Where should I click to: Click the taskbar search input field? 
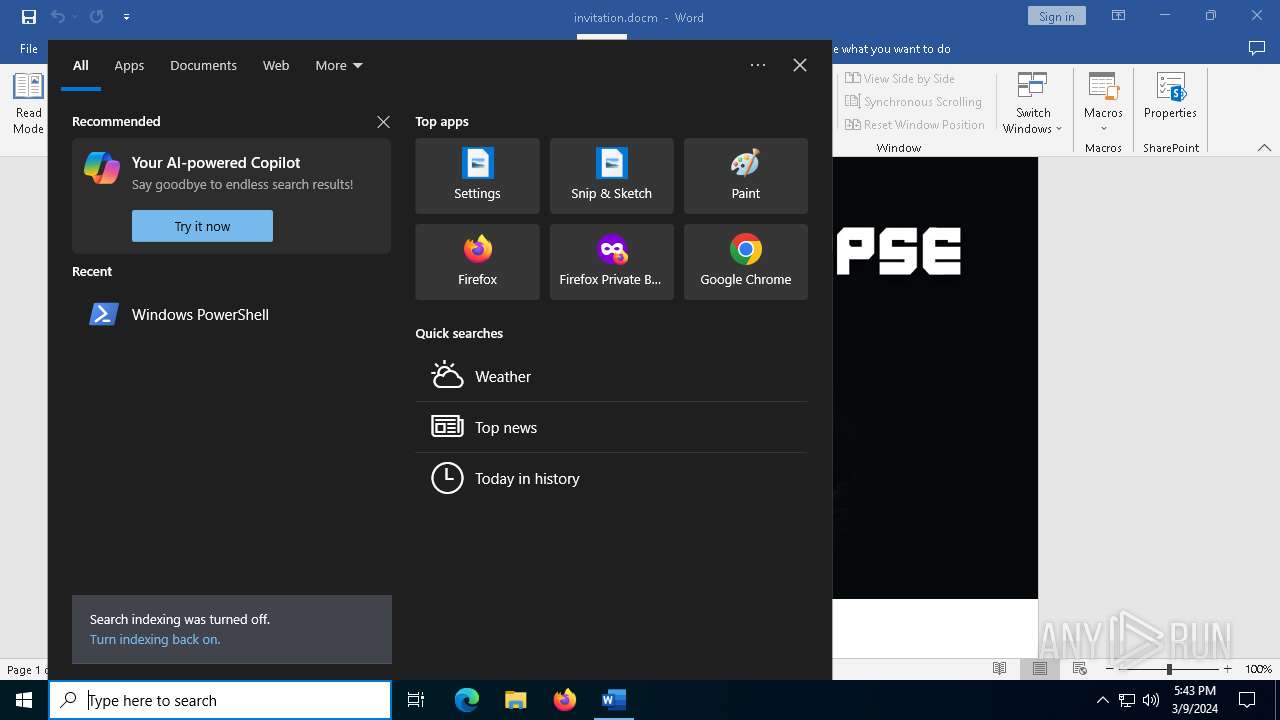pos(220,700)
